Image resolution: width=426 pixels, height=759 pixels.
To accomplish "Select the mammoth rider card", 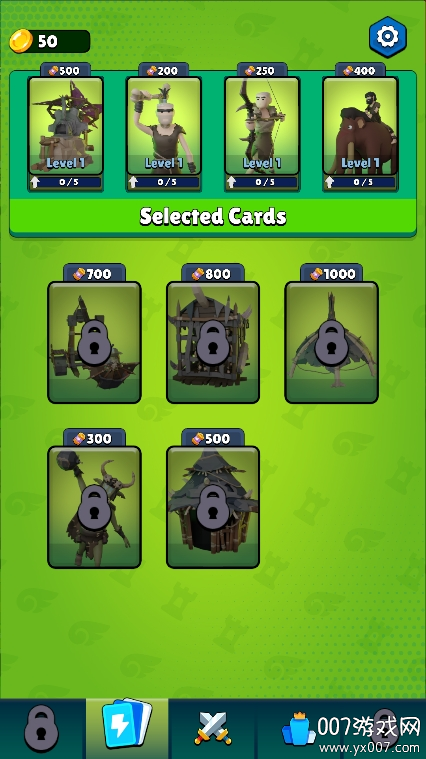I will tap(360, 126).
